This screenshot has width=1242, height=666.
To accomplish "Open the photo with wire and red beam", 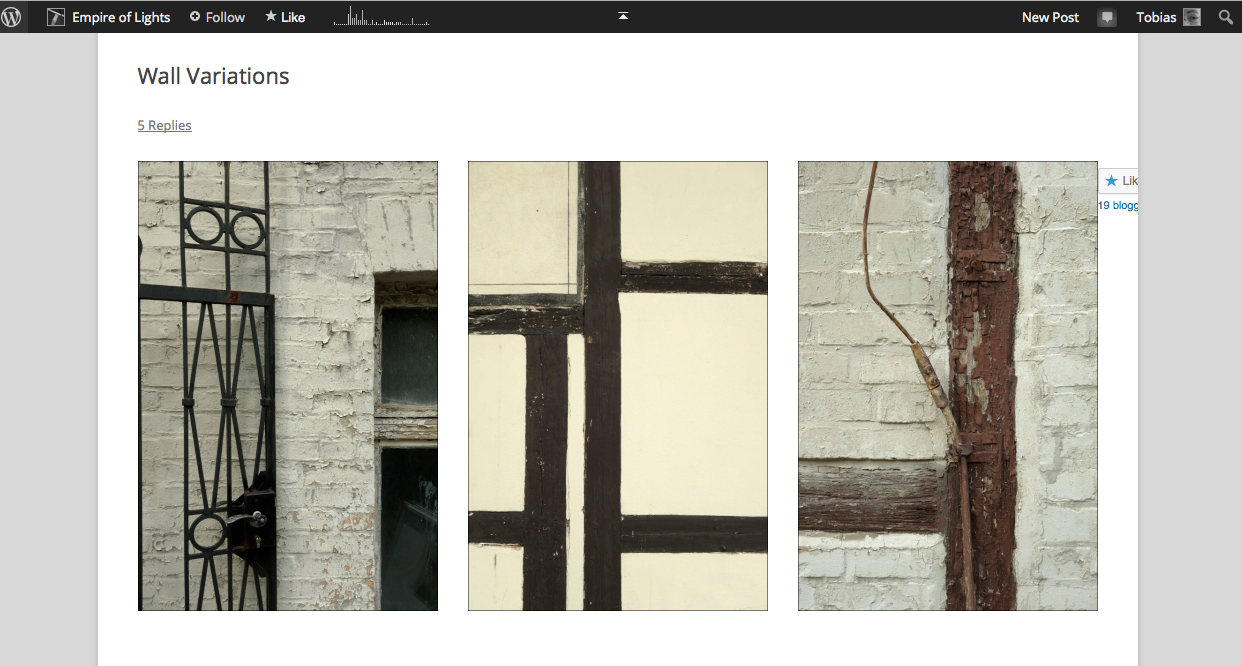I will pos(948,386).
